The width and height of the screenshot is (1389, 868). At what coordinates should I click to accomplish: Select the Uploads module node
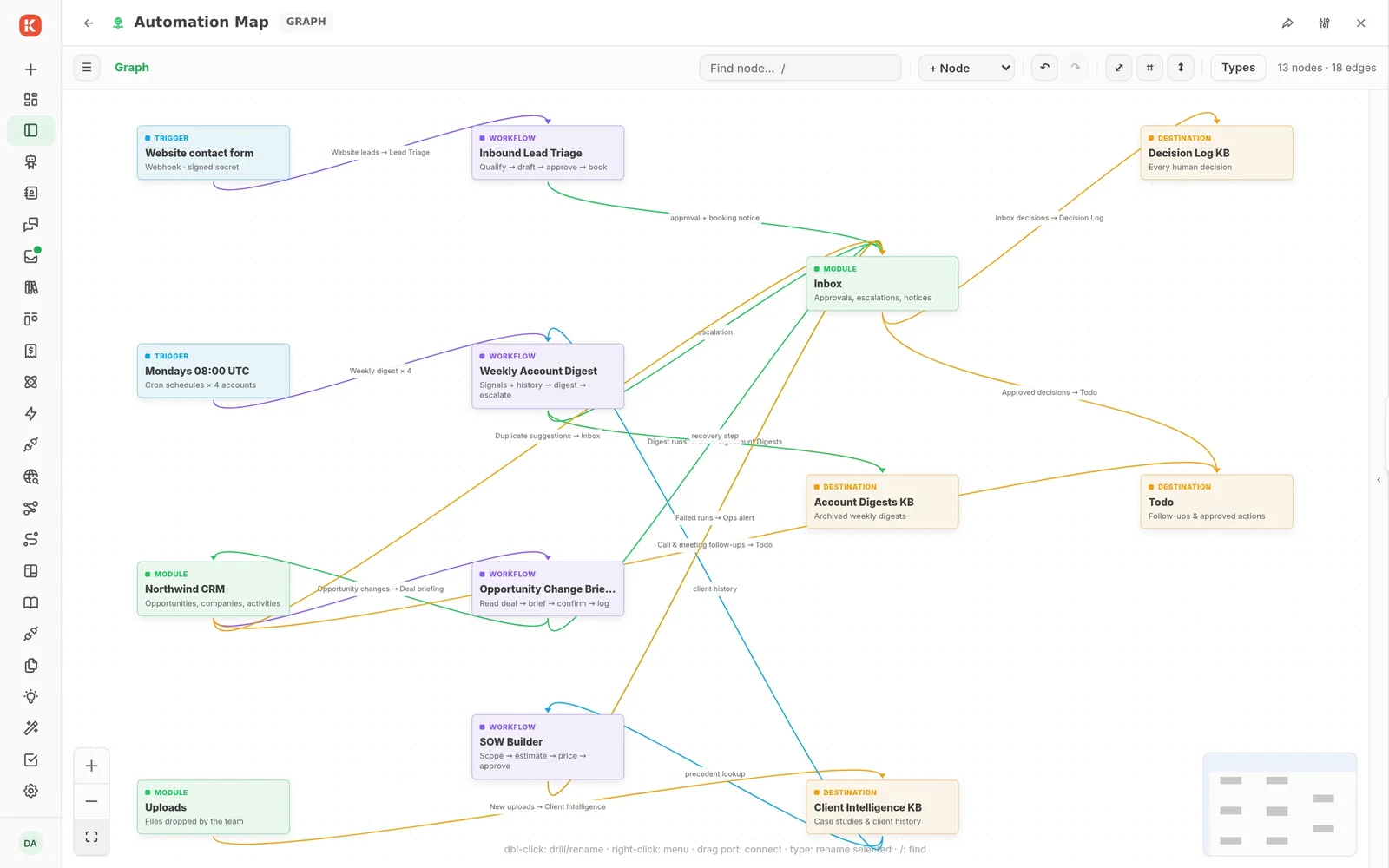tap(213, 807)
